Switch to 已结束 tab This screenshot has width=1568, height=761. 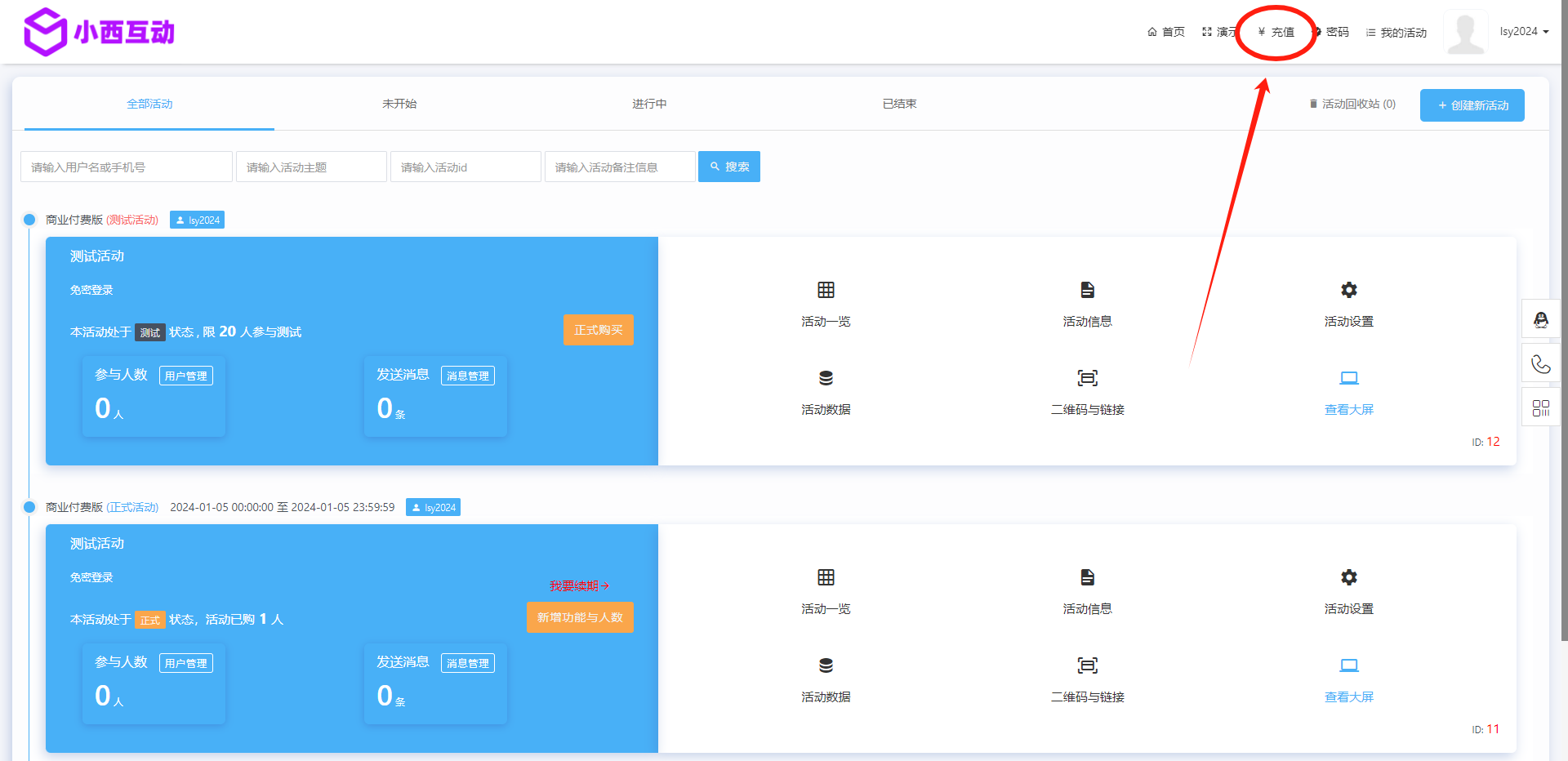pyautogui.click(x=899, y=104)
